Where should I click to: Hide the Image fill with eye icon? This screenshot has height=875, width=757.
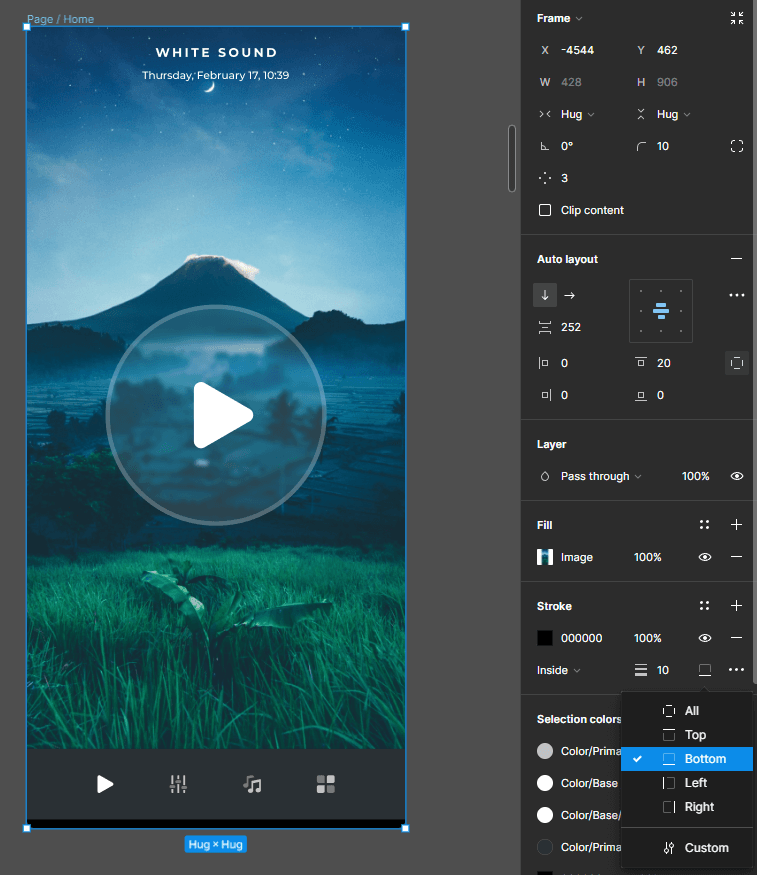(705, 557)
